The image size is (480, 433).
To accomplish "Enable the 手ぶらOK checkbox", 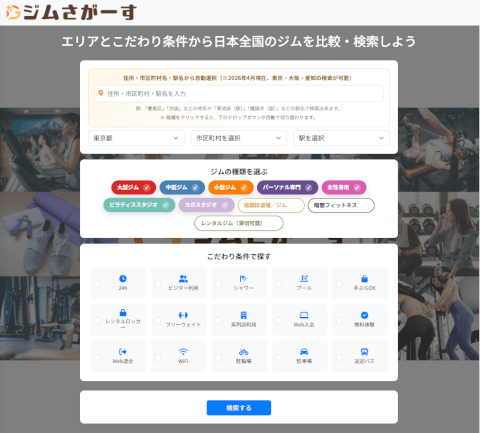I will [339, 284].
